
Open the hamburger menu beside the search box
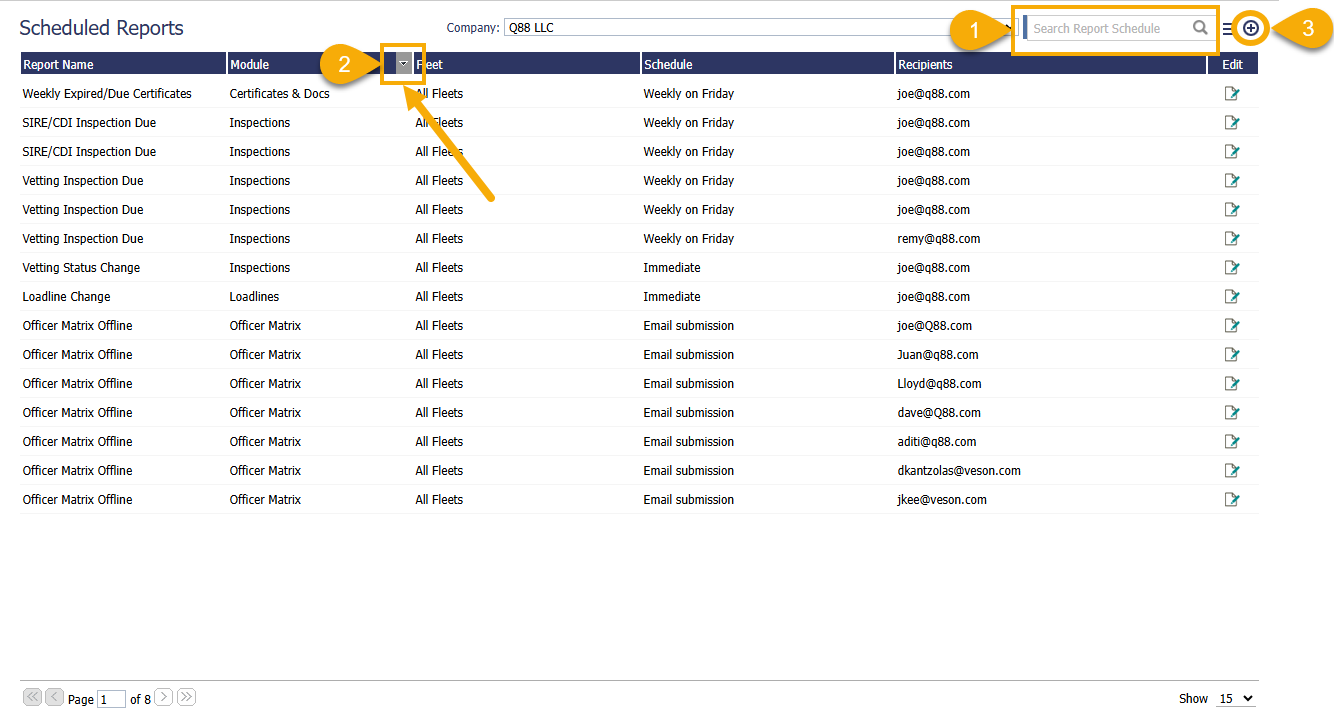click(x=1227, y=29)
